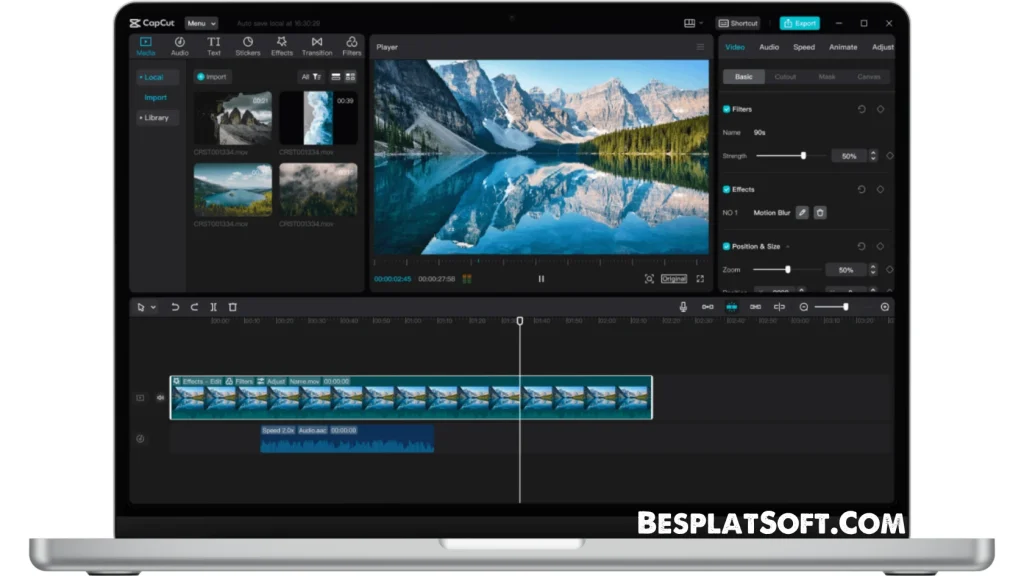Screen dimensions: 1024x576
Task: Open the CapCut Menu dropdown
Action: tap(201, 23)
